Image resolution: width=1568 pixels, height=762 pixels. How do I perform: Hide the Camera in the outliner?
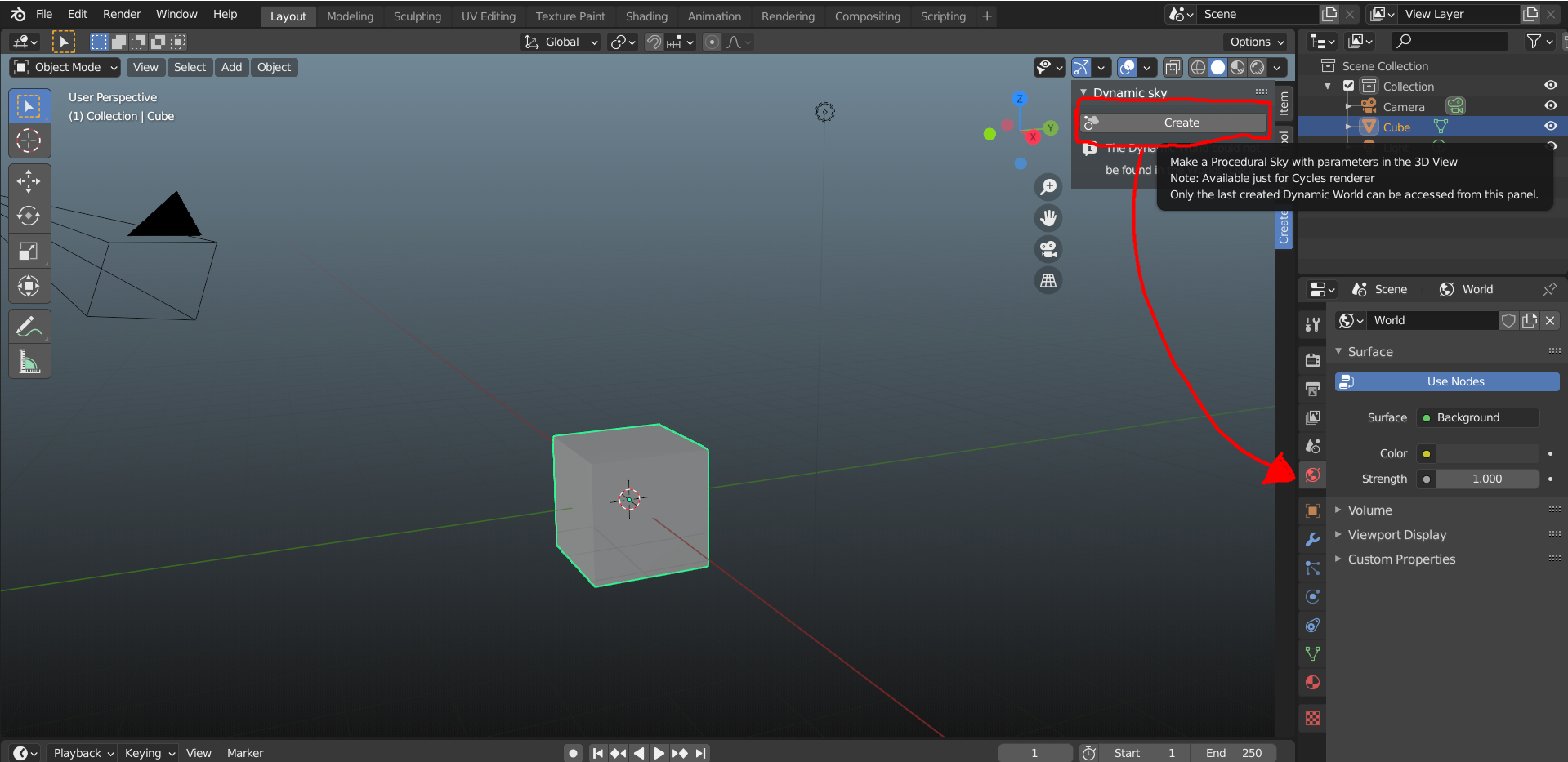point(1550,105)
